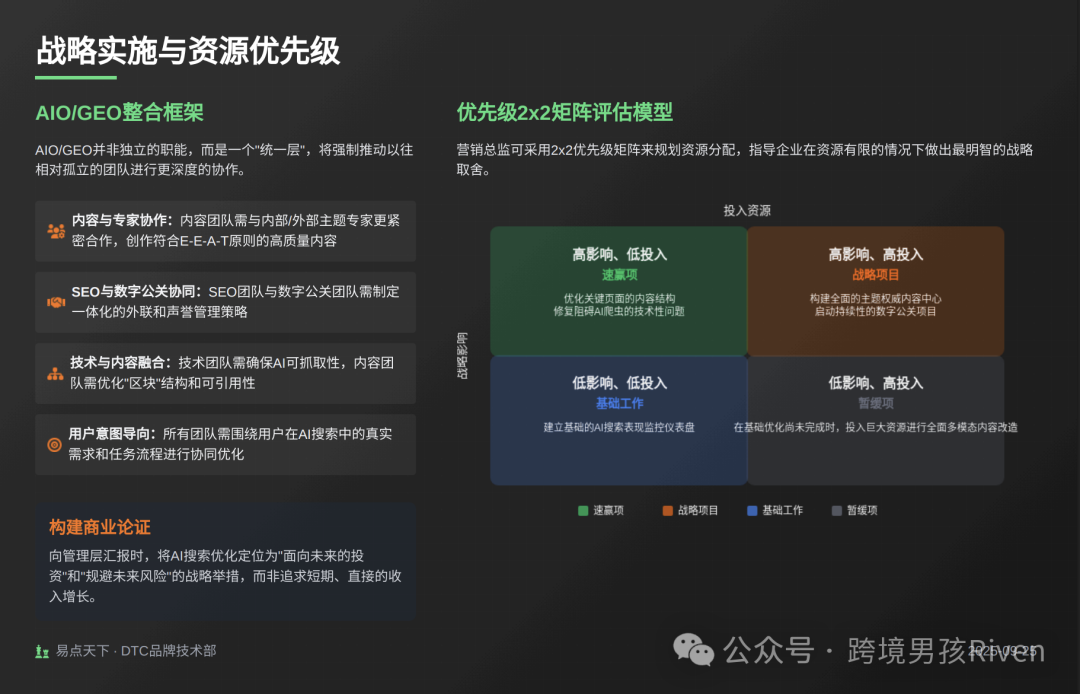Click the 构建全面的主题权威内容中心 text line
Screen dimensions: 1080x694
875,298
